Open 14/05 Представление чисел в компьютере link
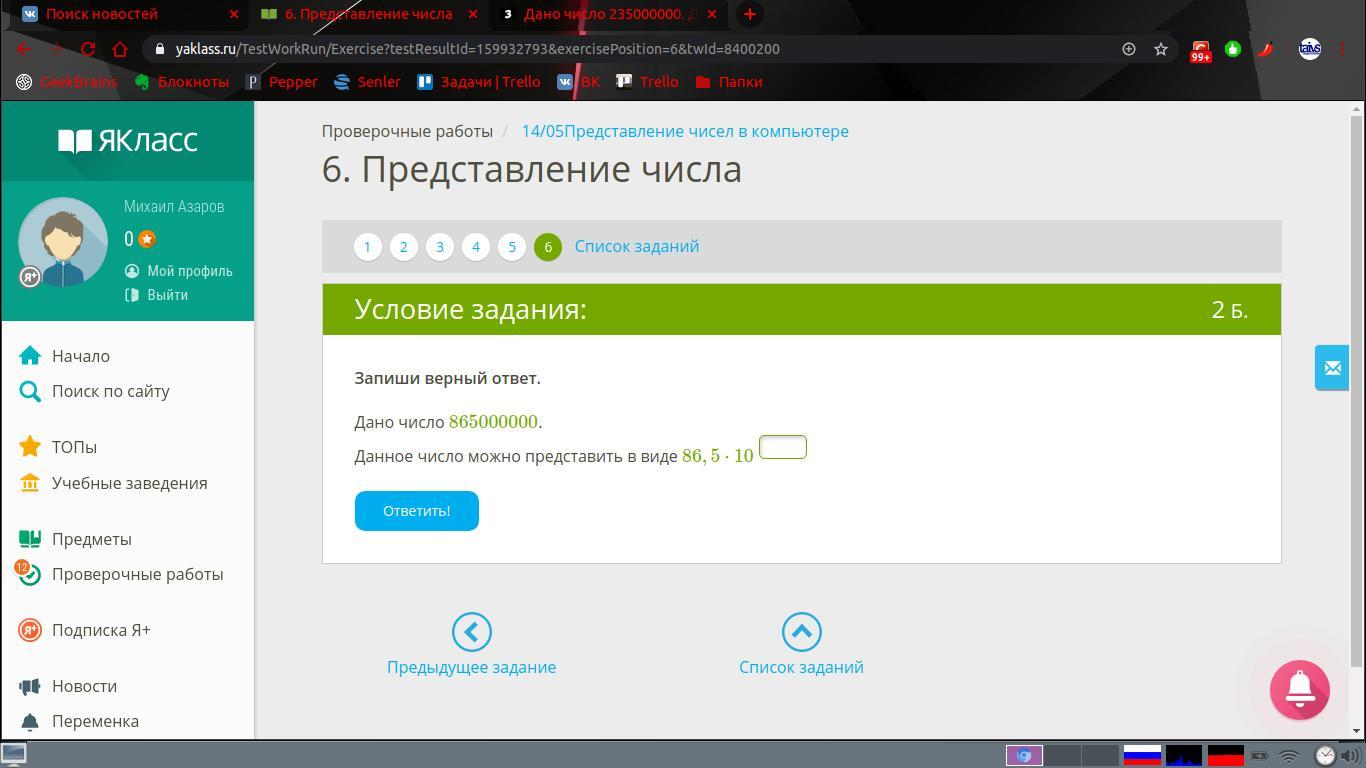The height and width of the screenshot is (768, 1366). click(685, 131)
